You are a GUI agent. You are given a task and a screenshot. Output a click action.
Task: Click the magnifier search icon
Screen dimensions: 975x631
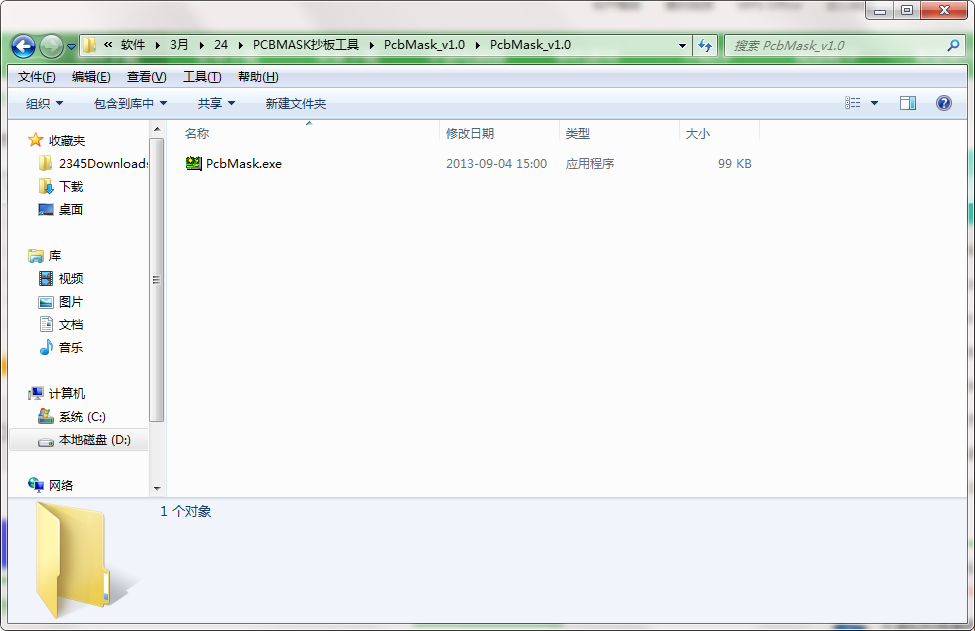[953, 45]
